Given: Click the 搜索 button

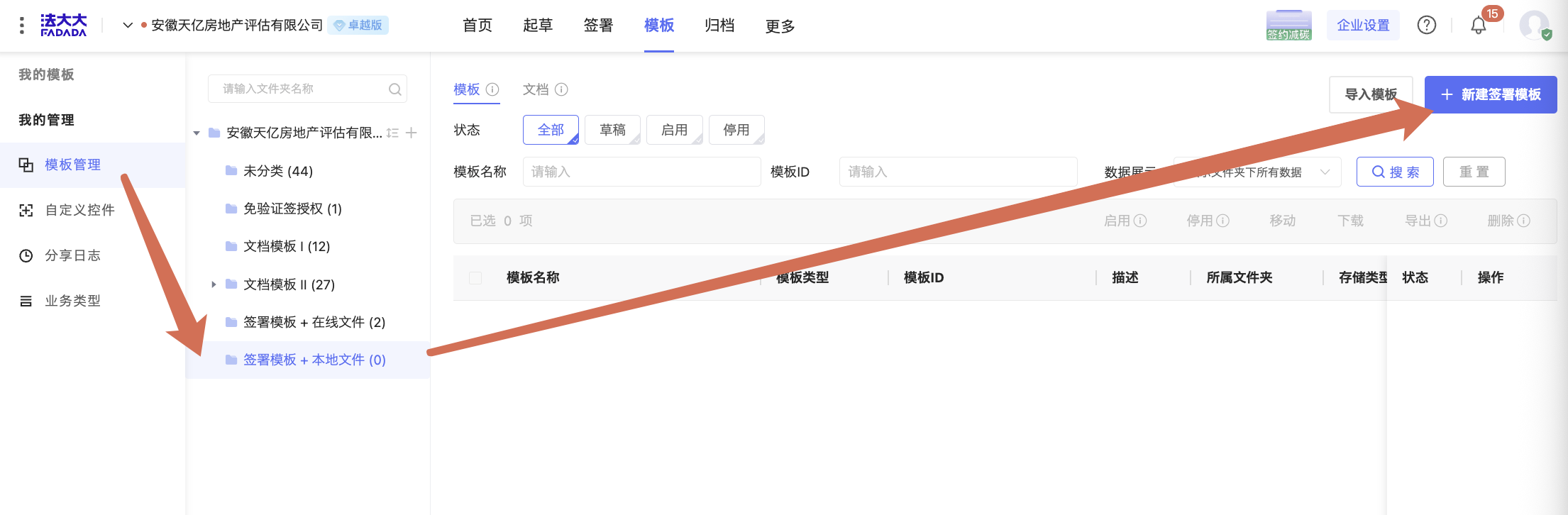Looking at the screenshot, I should (x=1395, y=172).
